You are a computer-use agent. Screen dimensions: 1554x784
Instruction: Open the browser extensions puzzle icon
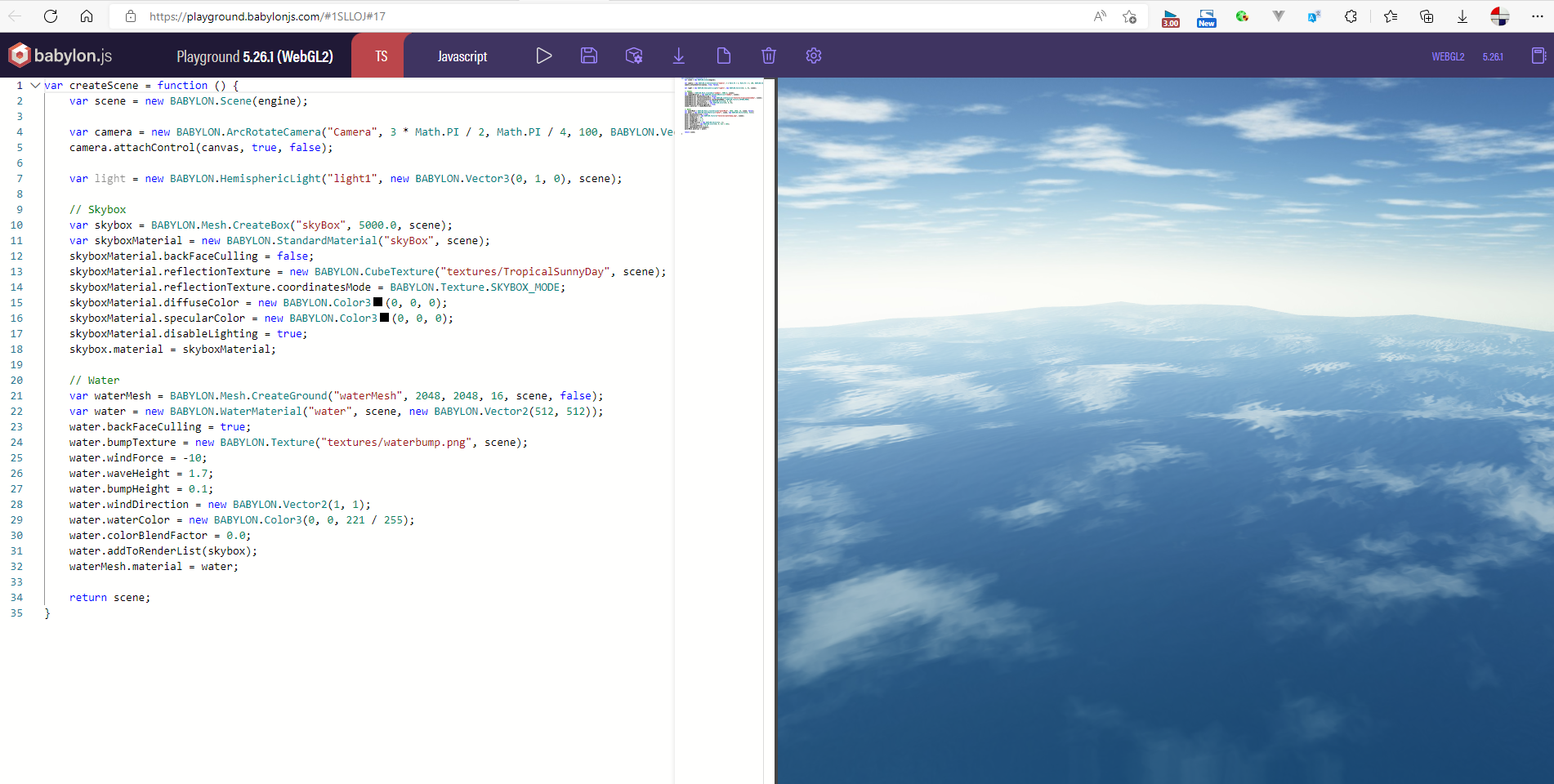point(1351,16)
